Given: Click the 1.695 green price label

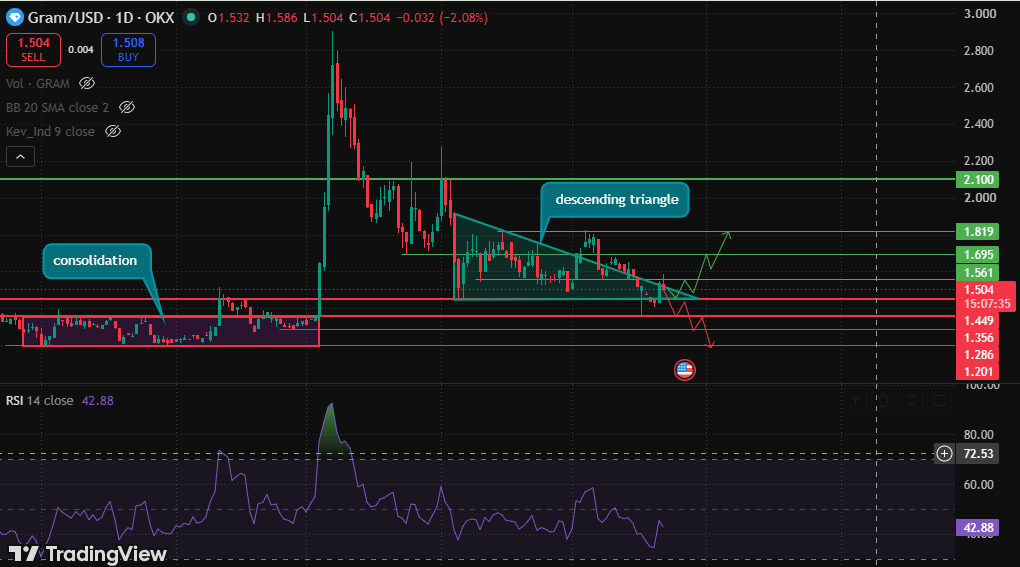Looking at the screenshot, I should (x=977, y=255).
